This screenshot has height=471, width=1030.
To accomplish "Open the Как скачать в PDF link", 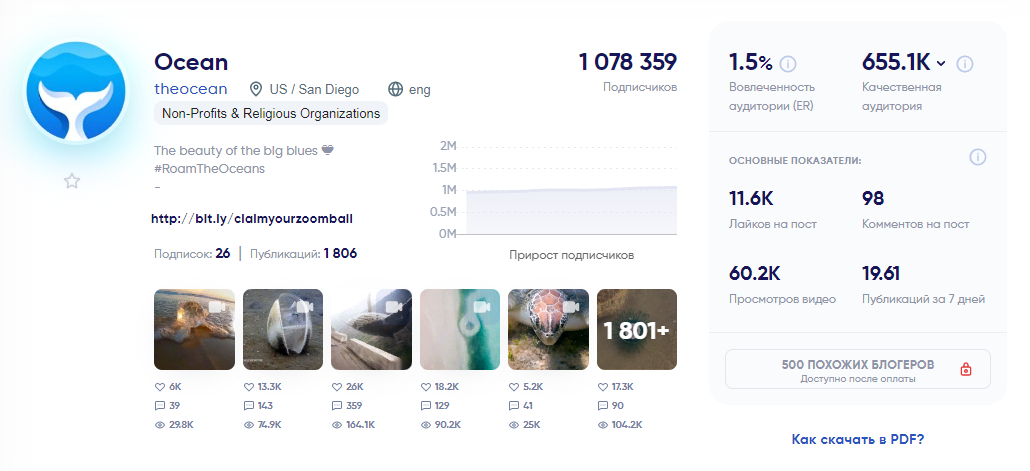I will (x=857, y=439).
